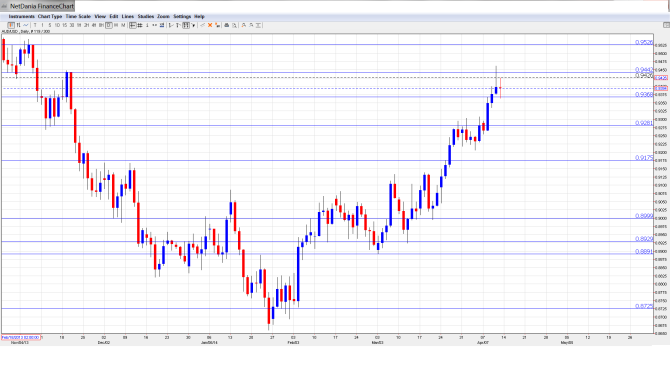
Task: Open the Studies menu
Action: pos(145,16)
